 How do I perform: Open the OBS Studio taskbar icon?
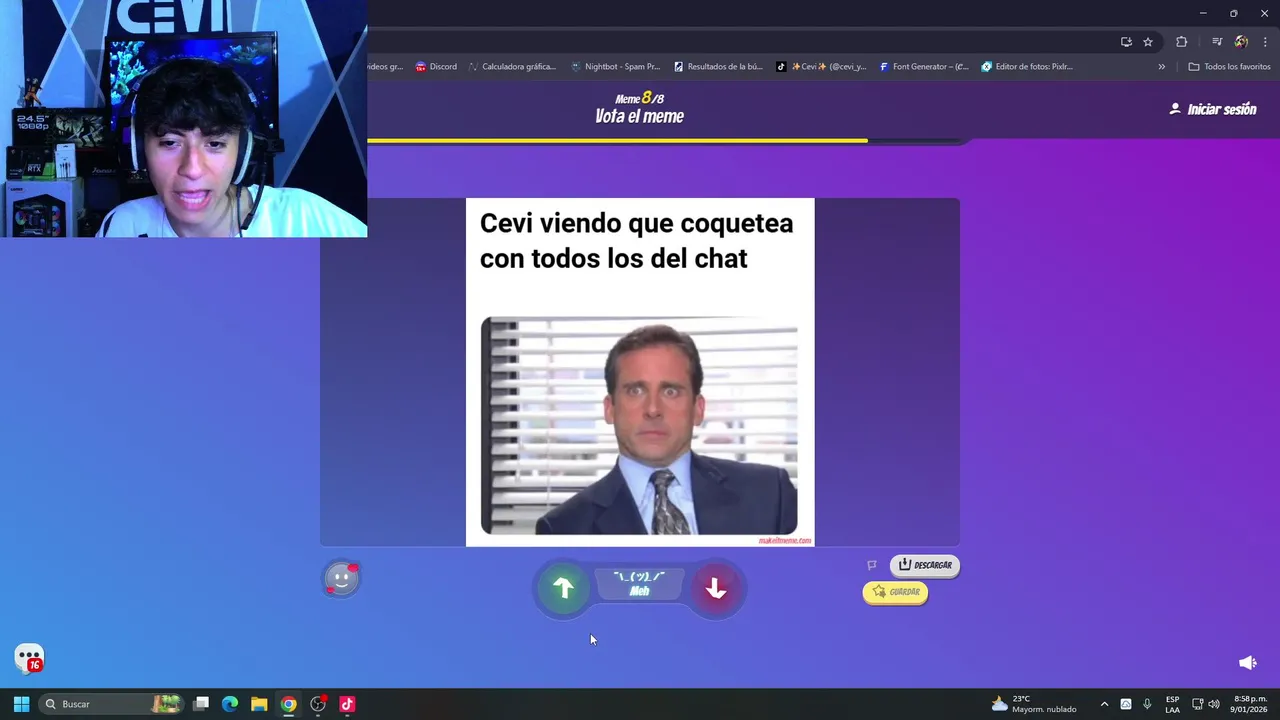click(318, 704)
